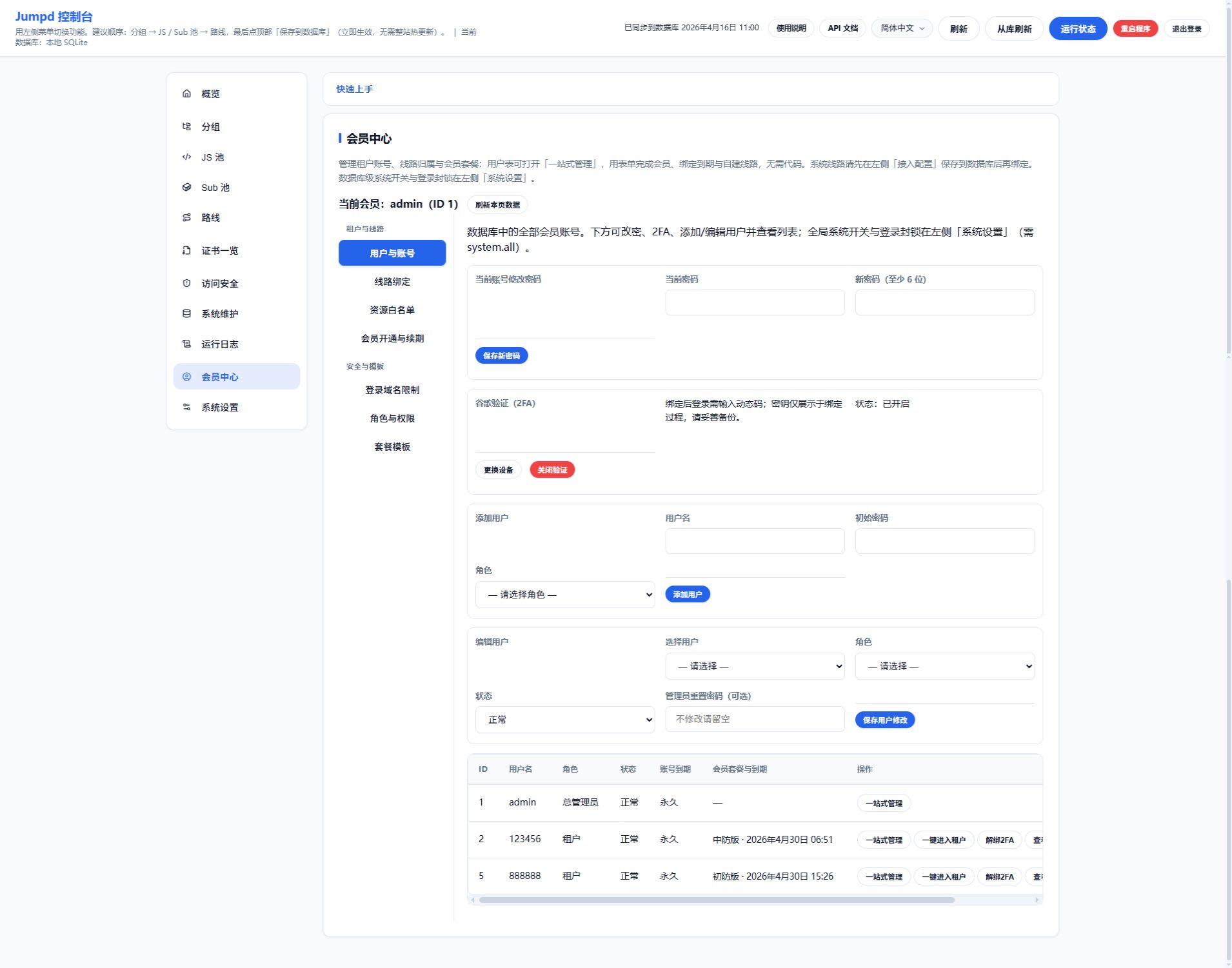The height and width of the screenshot is (968, 1232).
Task: Click the red 重启程序 button
Action: (1135, 28)
